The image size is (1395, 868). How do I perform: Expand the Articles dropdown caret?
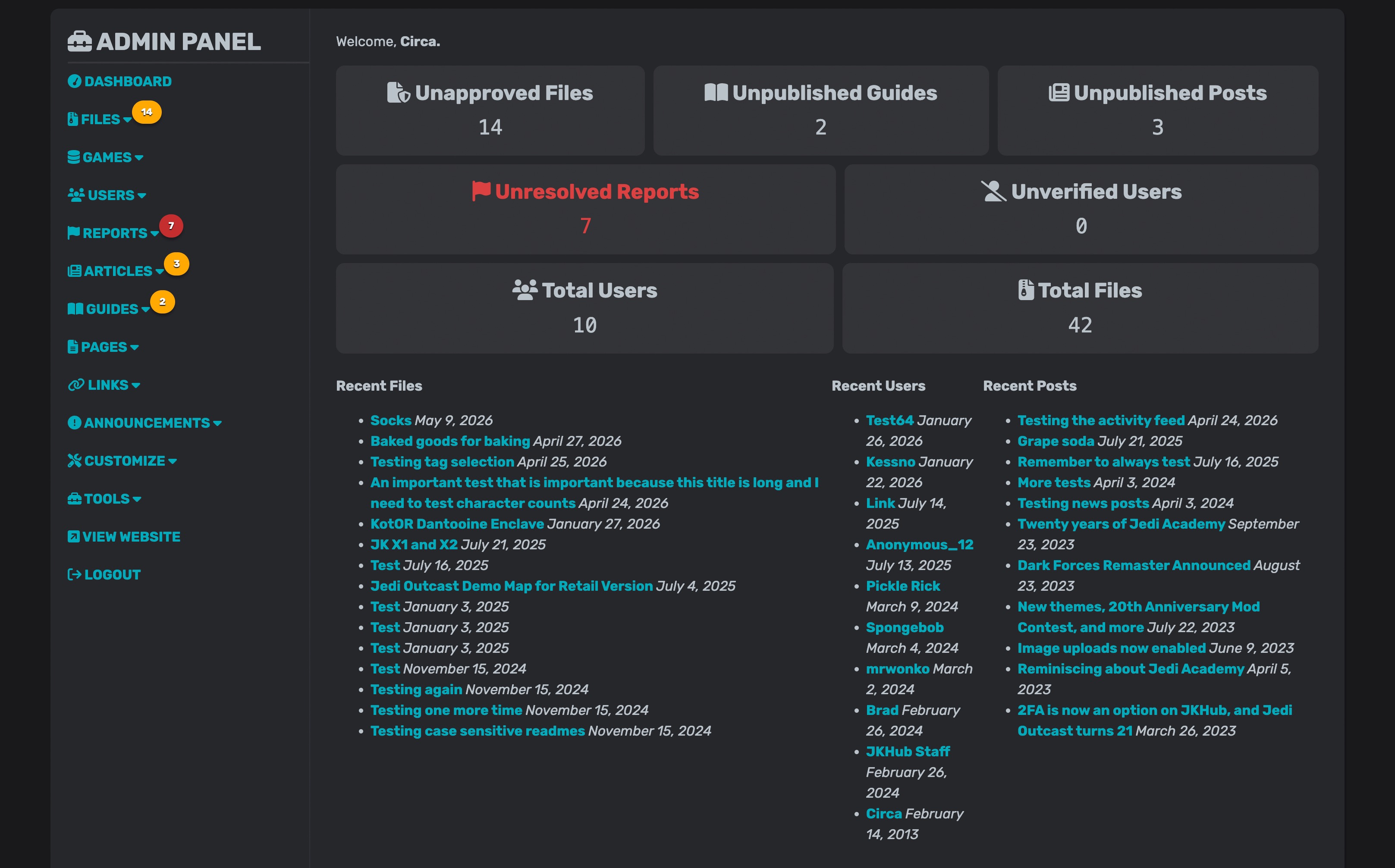159,271
